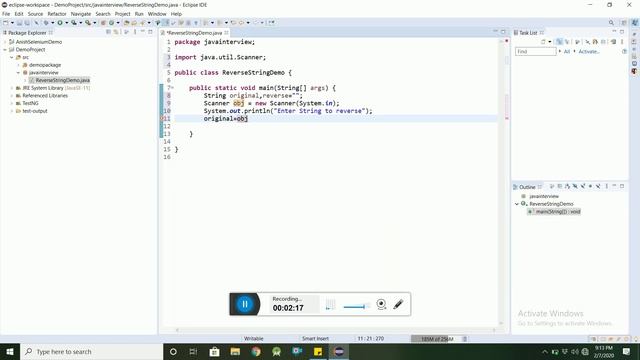Collapse the javainterview package node
This screenshot has width=640, height=360.
[x=18, y=73]
